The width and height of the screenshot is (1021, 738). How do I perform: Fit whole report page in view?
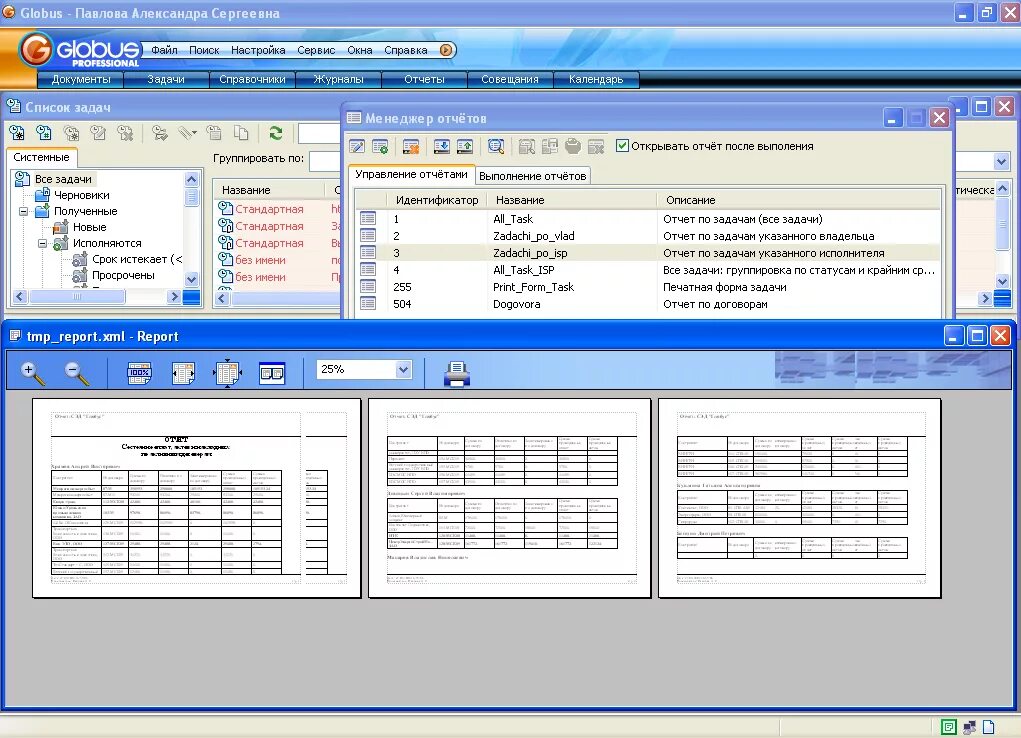click(x=227, y=373)
